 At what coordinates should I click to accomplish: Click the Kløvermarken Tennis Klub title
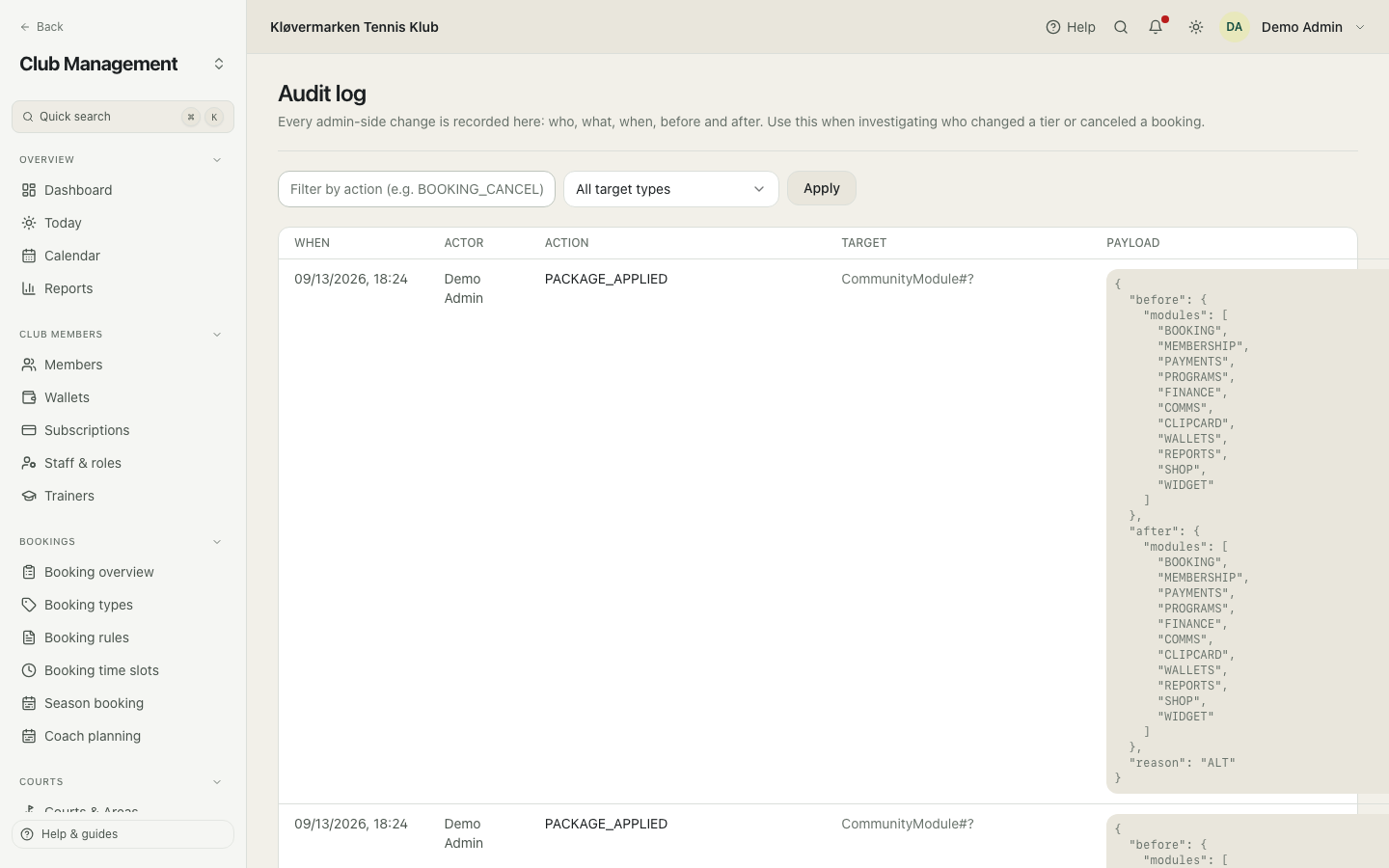click(354, 27)
